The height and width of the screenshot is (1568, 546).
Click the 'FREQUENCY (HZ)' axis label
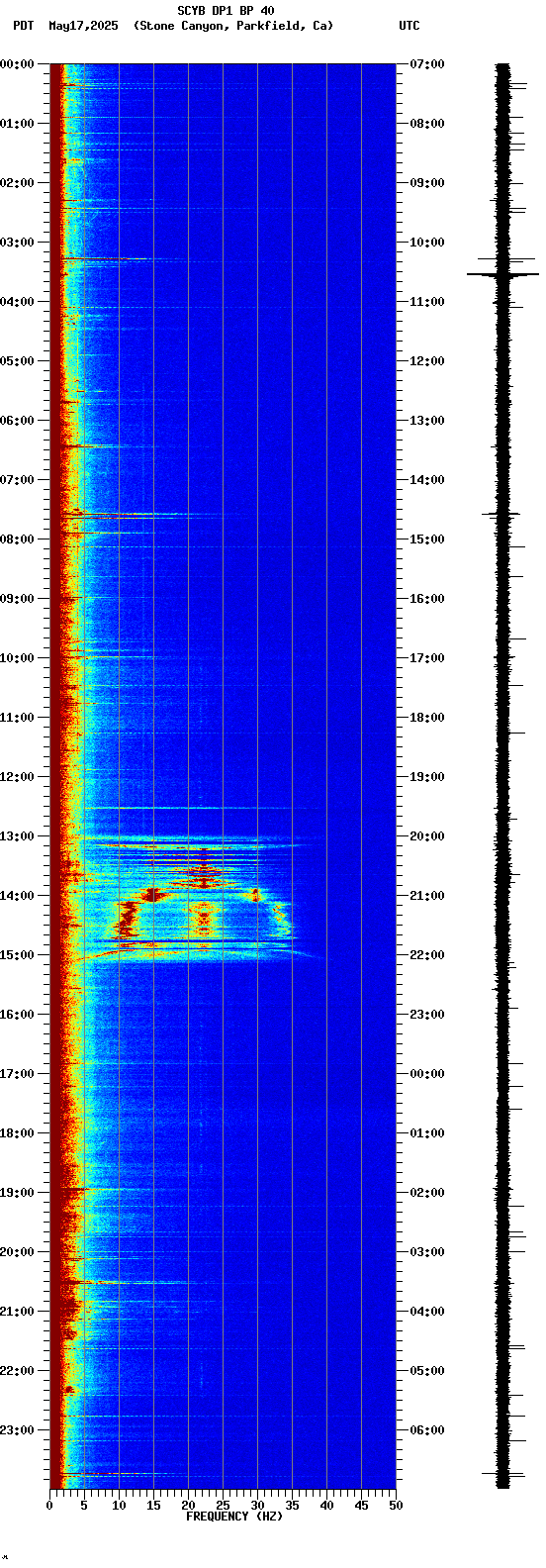pos(234,1517)
